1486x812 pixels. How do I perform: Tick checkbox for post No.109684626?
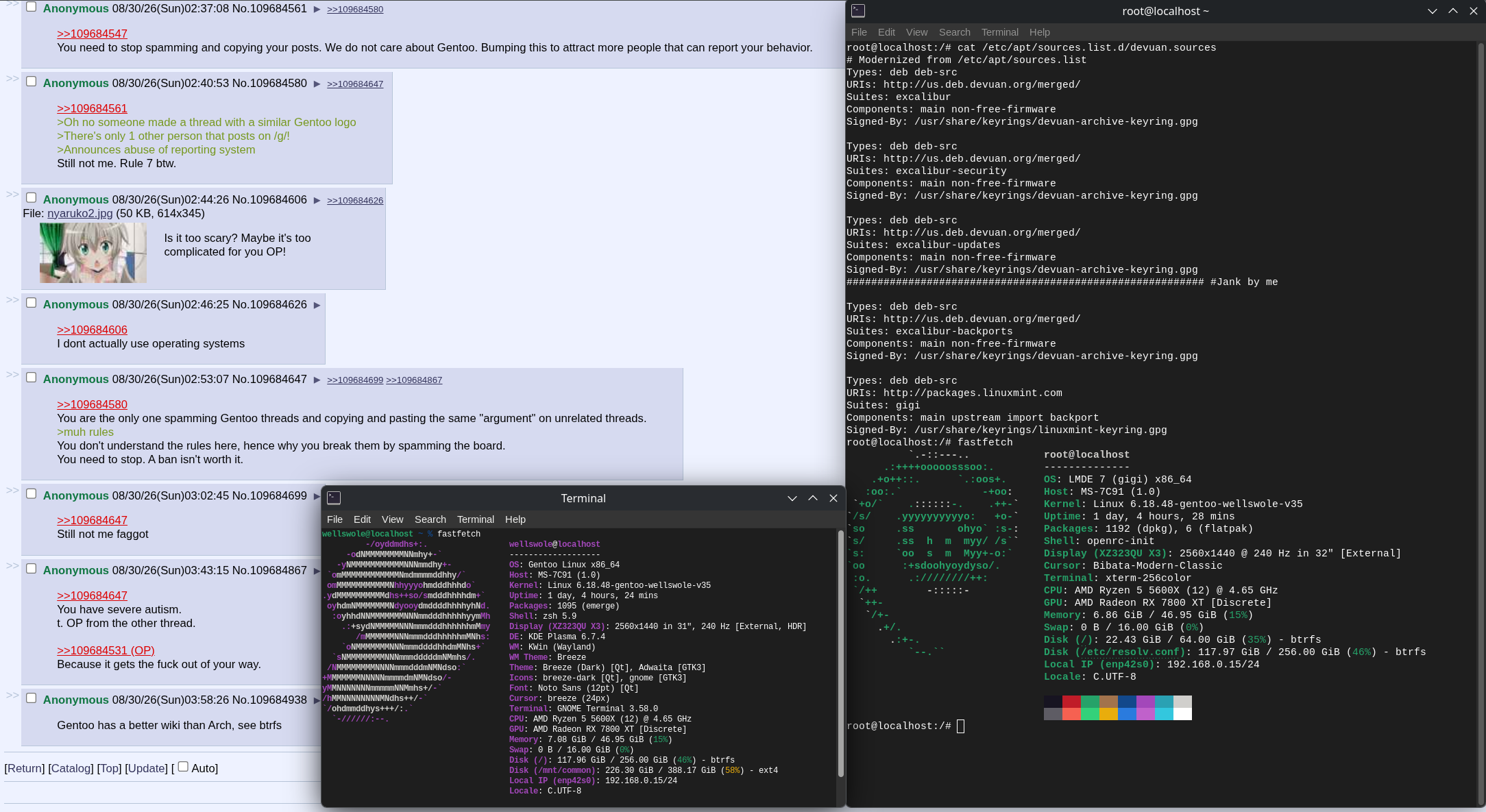(31, 303)
